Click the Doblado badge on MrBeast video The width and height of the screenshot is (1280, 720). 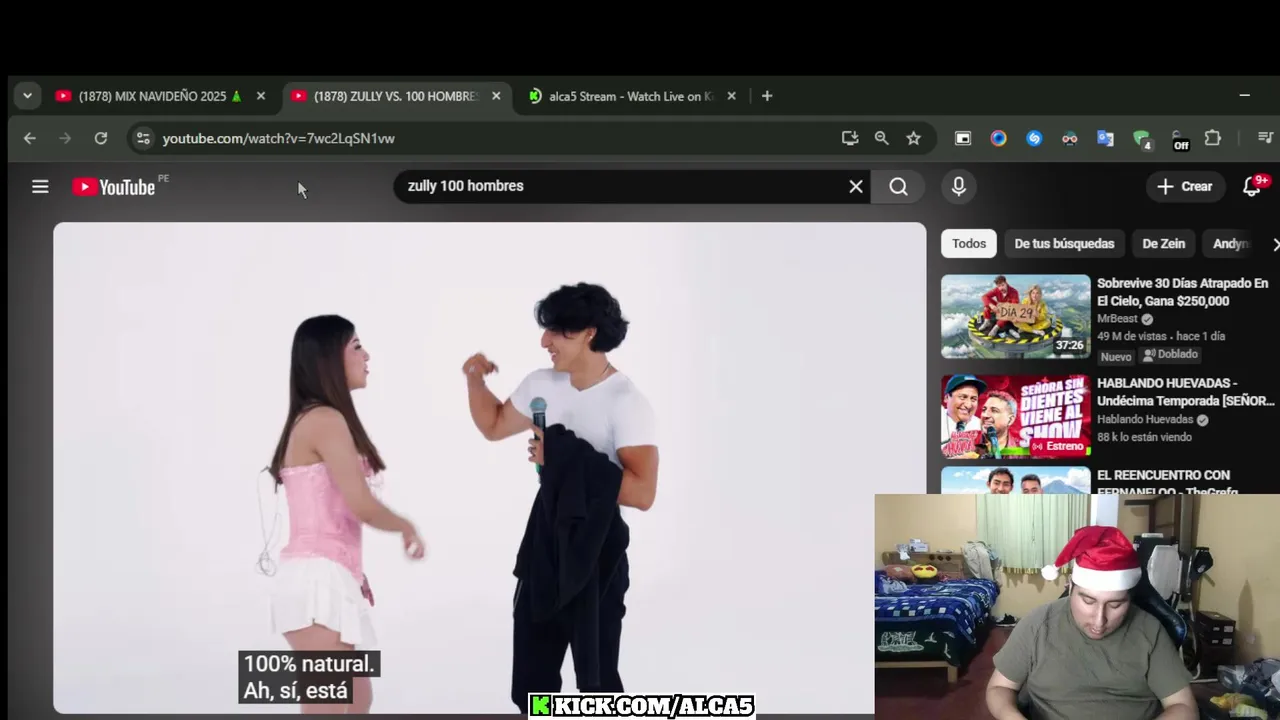click(x=1170, y=355)
